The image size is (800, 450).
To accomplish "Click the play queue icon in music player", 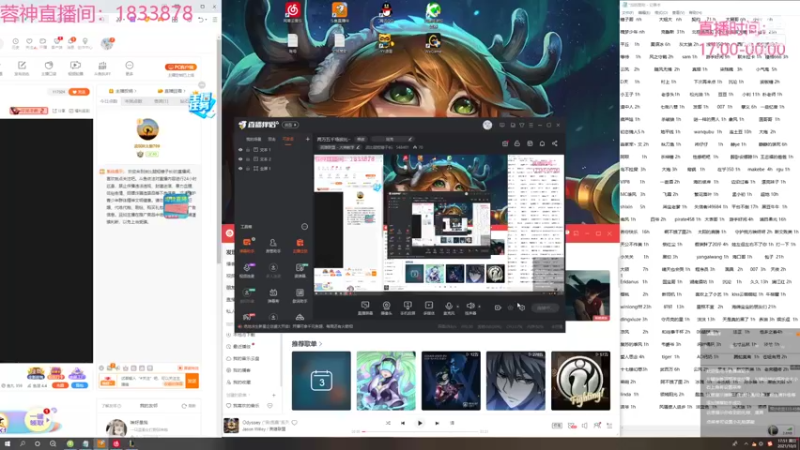I will (x=609, y=426).
